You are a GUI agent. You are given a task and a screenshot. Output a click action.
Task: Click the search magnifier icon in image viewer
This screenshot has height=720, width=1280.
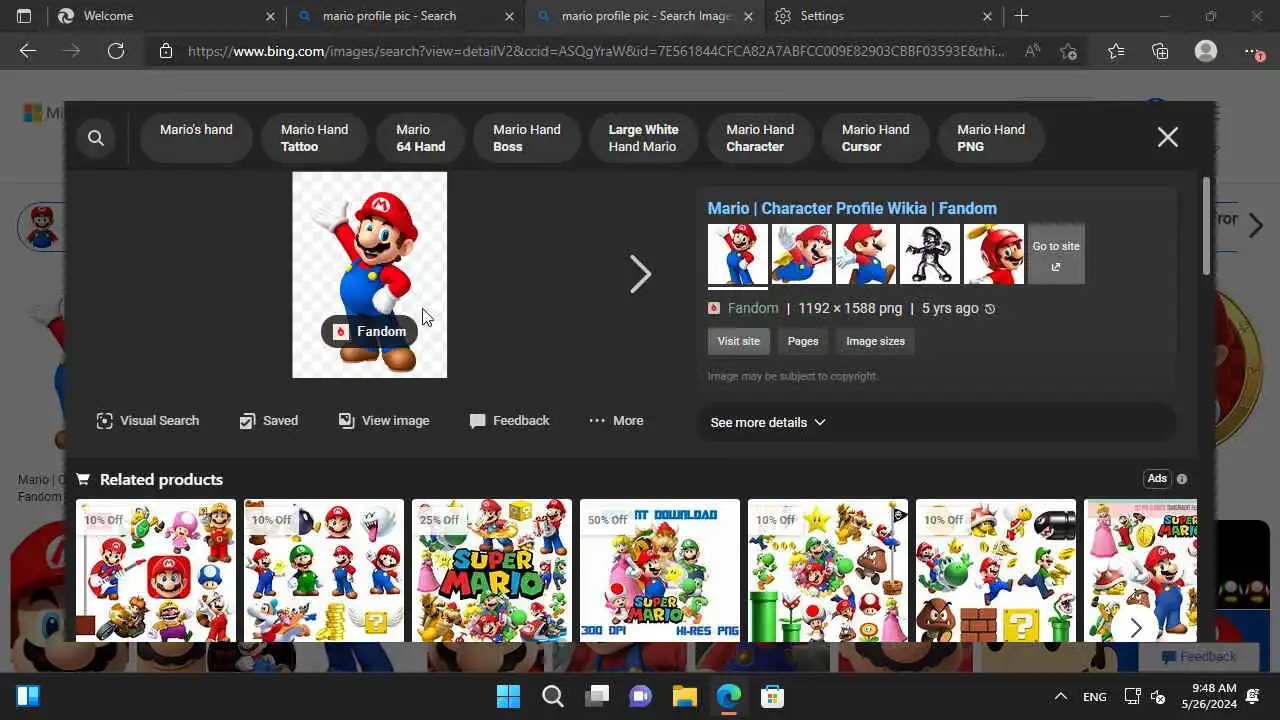(96, 138)
